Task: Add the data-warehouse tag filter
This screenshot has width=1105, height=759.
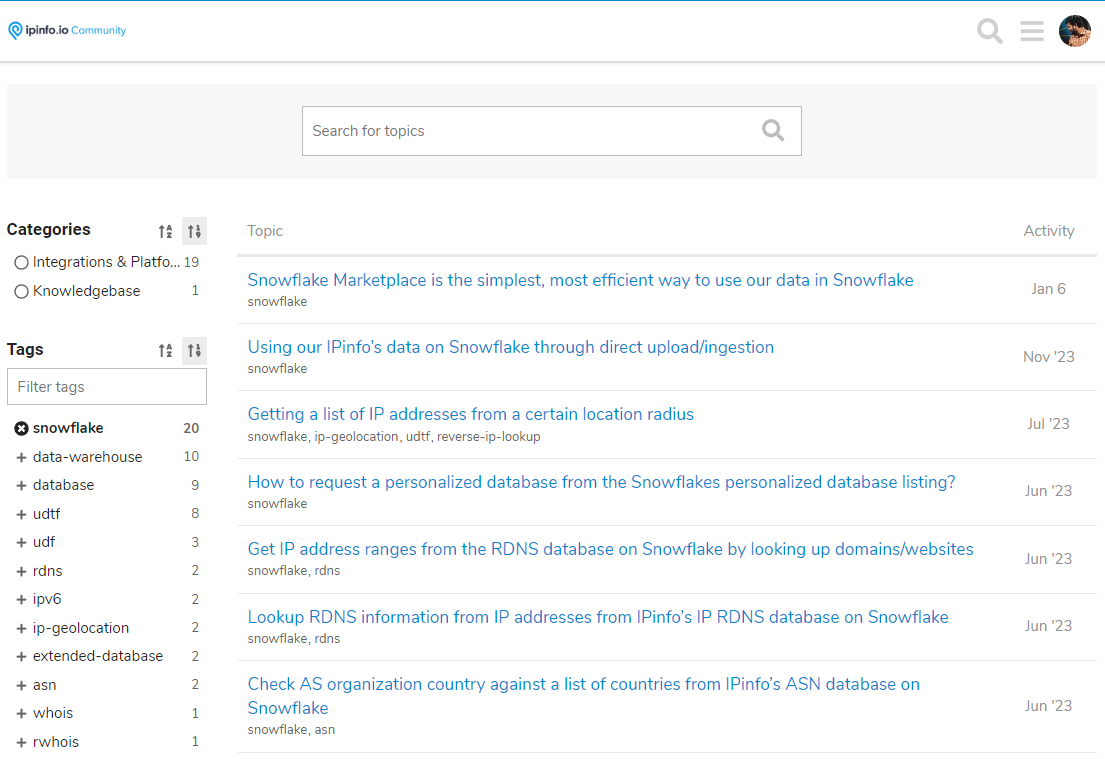Action: pyautogui.click(x=21, y=457)
